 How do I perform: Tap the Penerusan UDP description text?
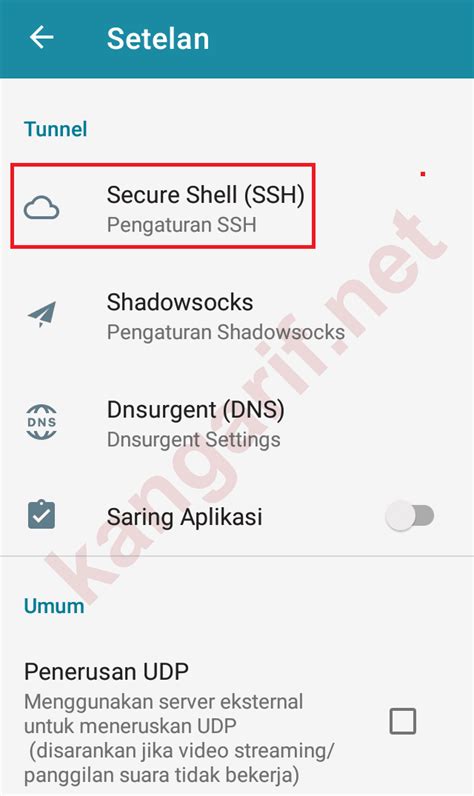tap(179, 739)
